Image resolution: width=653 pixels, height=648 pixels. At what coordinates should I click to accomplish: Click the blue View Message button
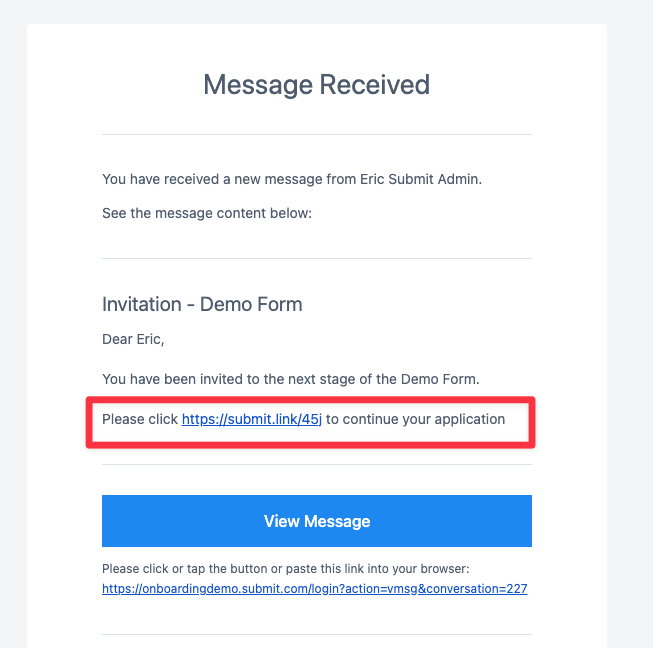(317, 521)
